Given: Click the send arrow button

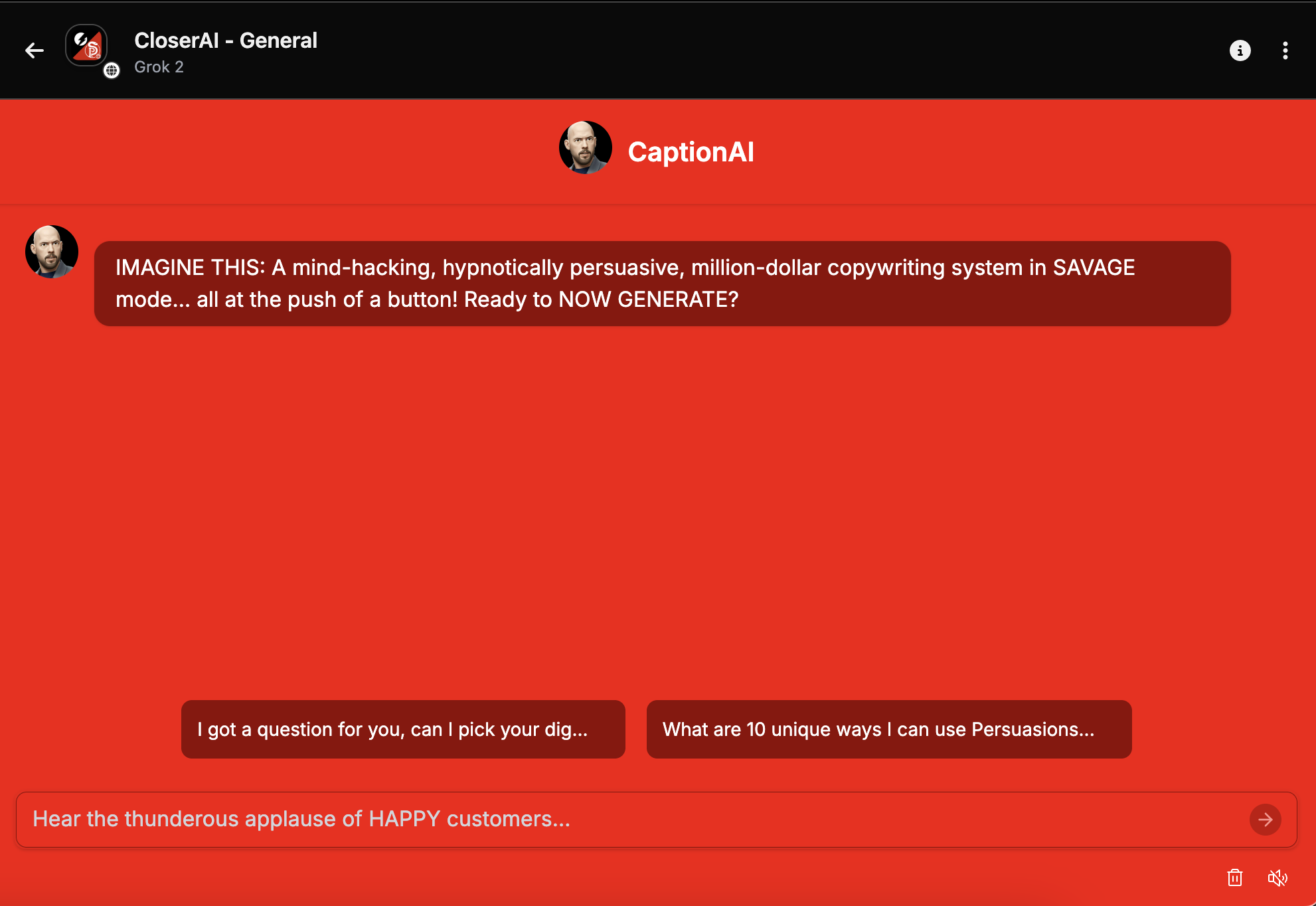Looking at the screenshot, I should point(1265,820).
